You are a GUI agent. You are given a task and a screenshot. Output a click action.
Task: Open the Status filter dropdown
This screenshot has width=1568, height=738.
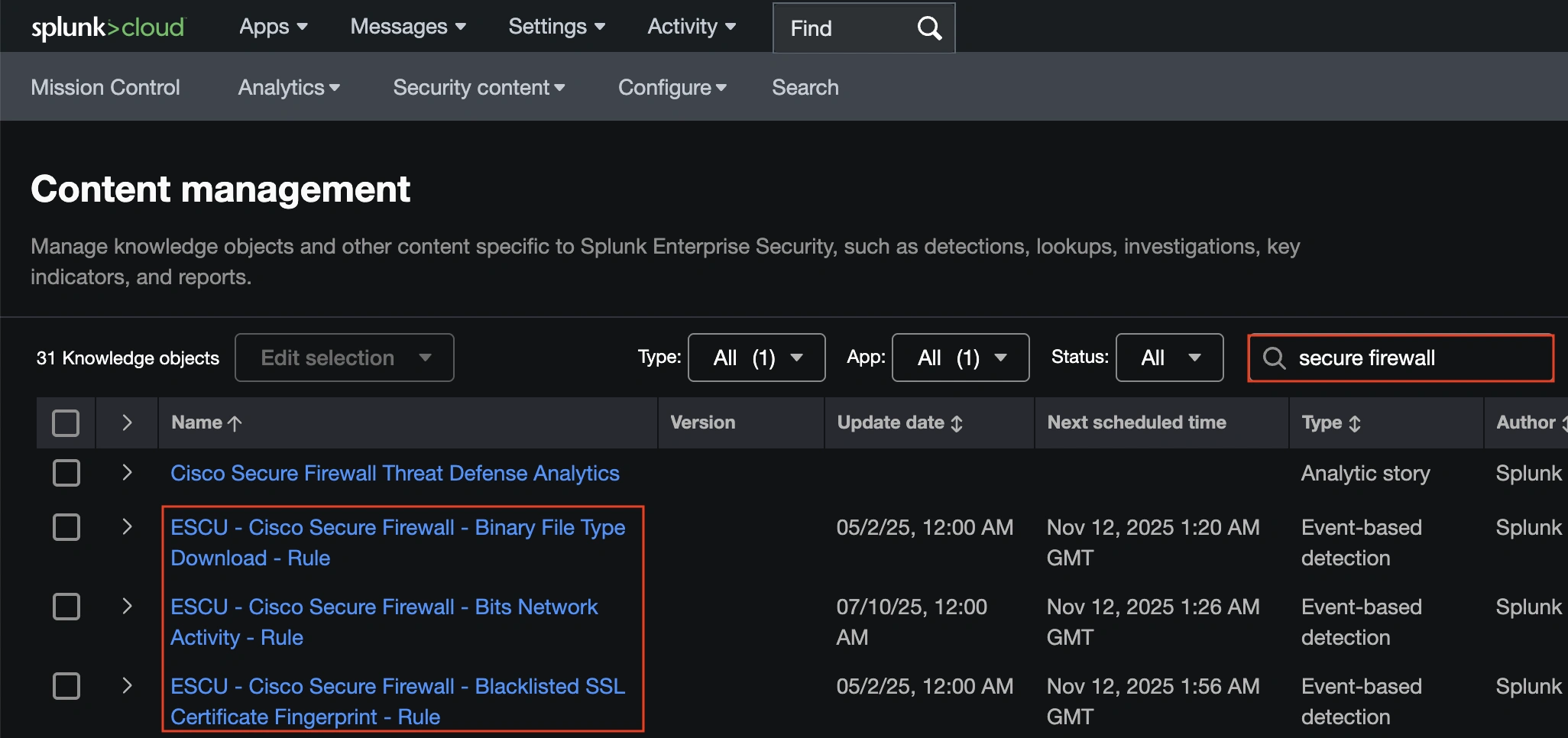(1168, 357)
